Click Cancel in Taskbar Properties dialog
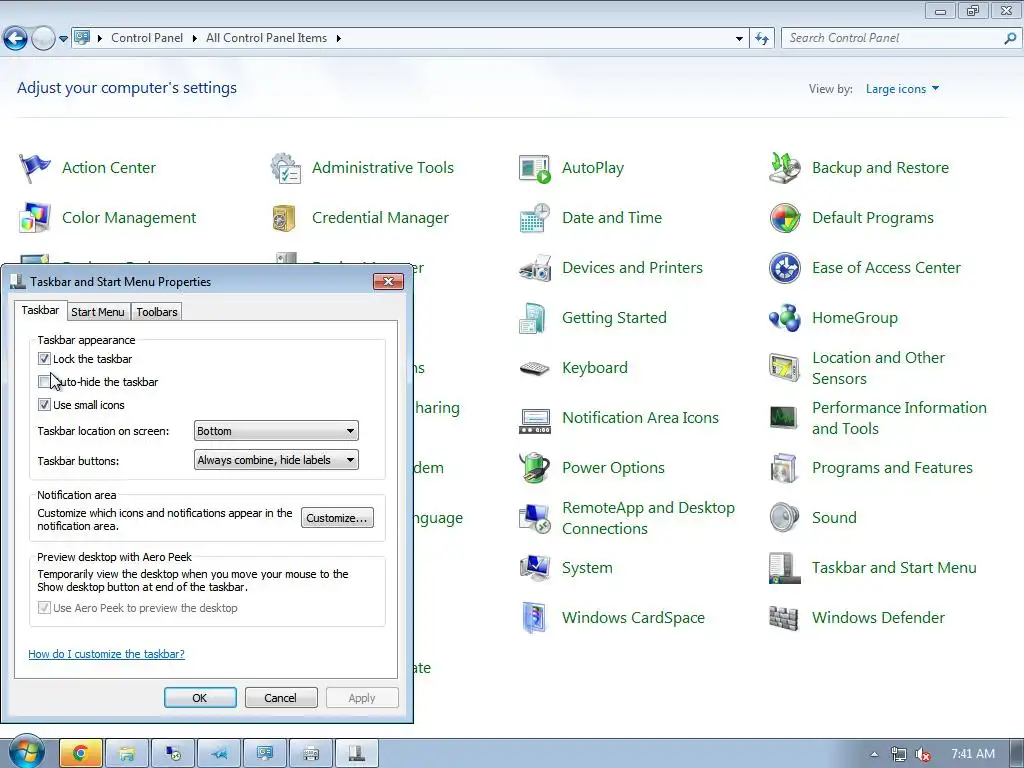This screenshot has width=1024, height=768. [281, 698]
